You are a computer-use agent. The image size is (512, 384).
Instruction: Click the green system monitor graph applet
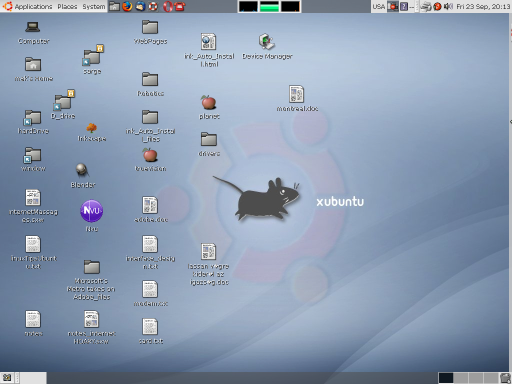click(269, 6)
